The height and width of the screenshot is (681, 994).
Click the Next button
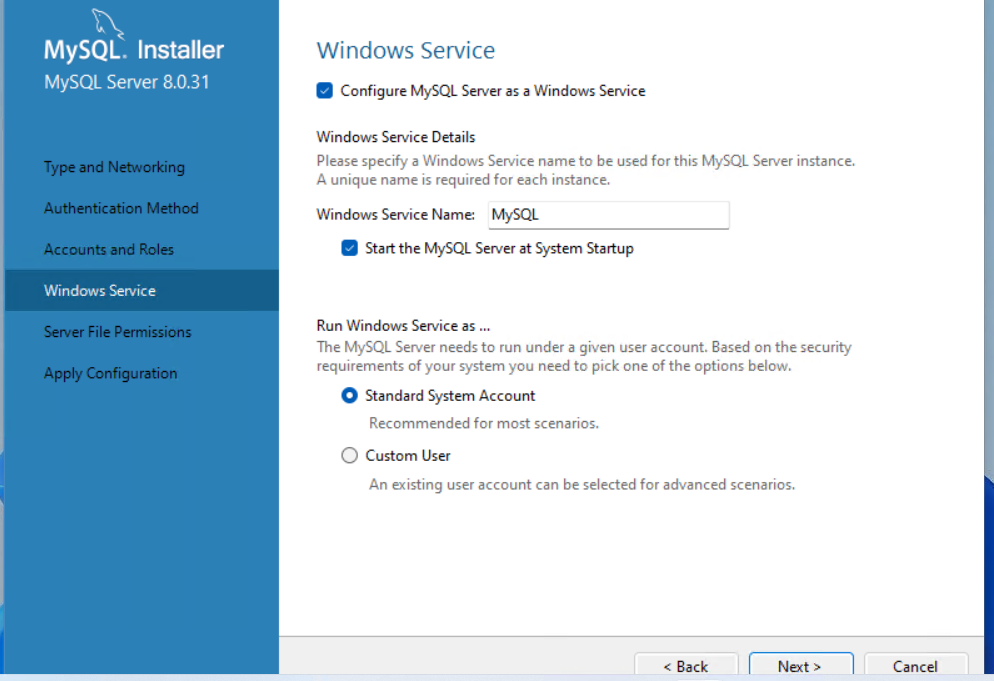pyautogui.click(x=801, y=665)
